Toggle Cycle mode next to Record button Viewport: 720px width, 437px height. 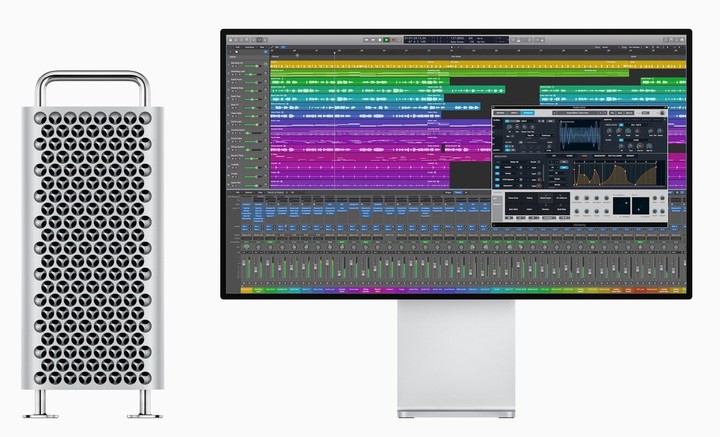pyautogui.click(x=399, y=39)
